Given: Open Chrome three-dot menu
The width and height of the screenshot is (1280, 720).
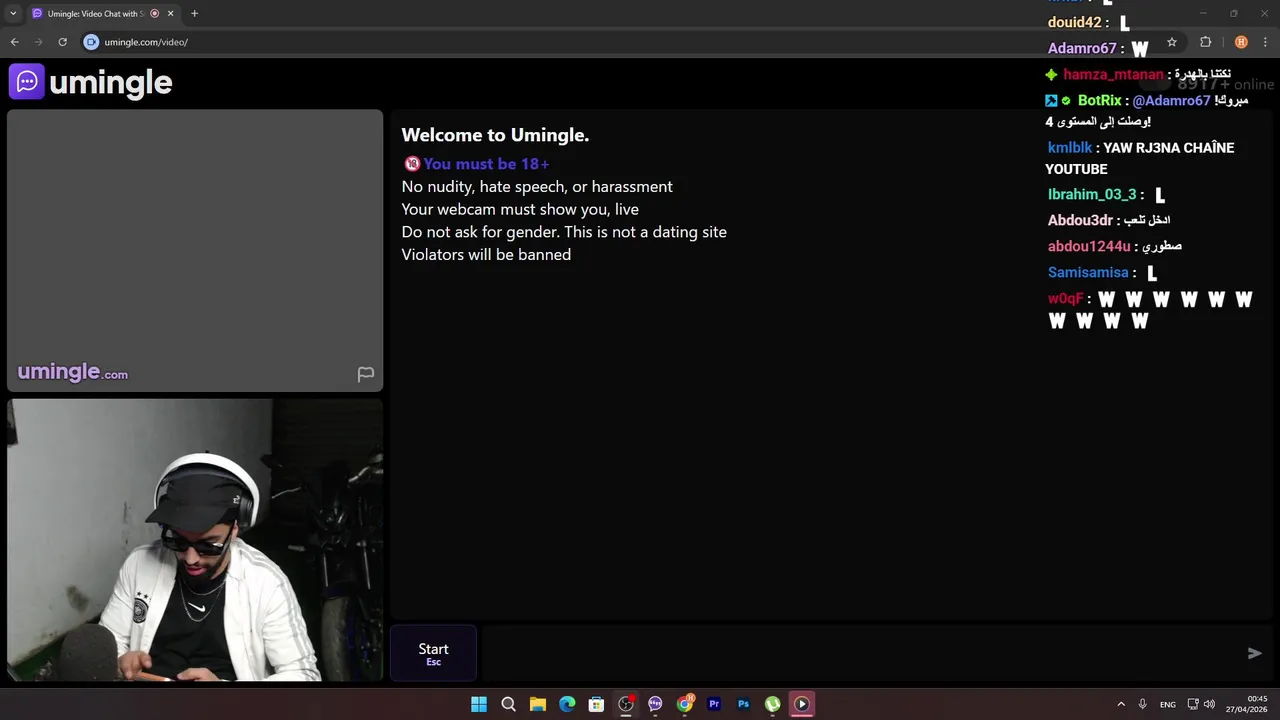Looking at the screenshot, I should [1265, 42].
